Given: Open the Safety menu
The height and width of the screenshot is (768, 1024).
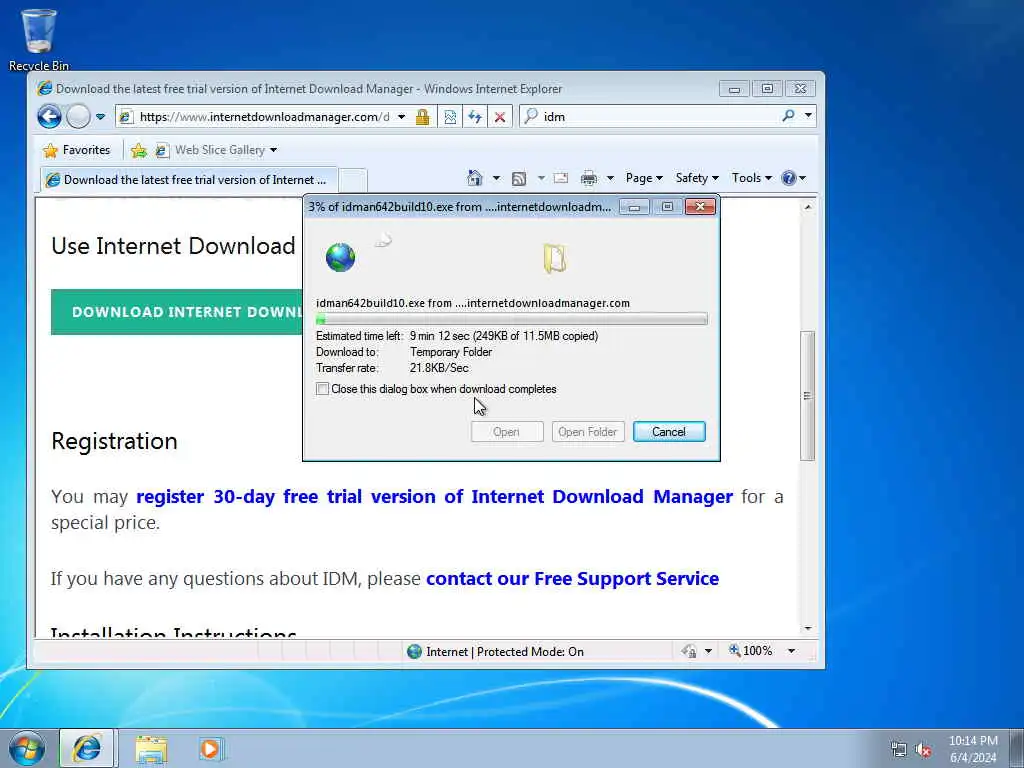Looking at the screenshot, I should pyautogui.click(x=697, y=178).
